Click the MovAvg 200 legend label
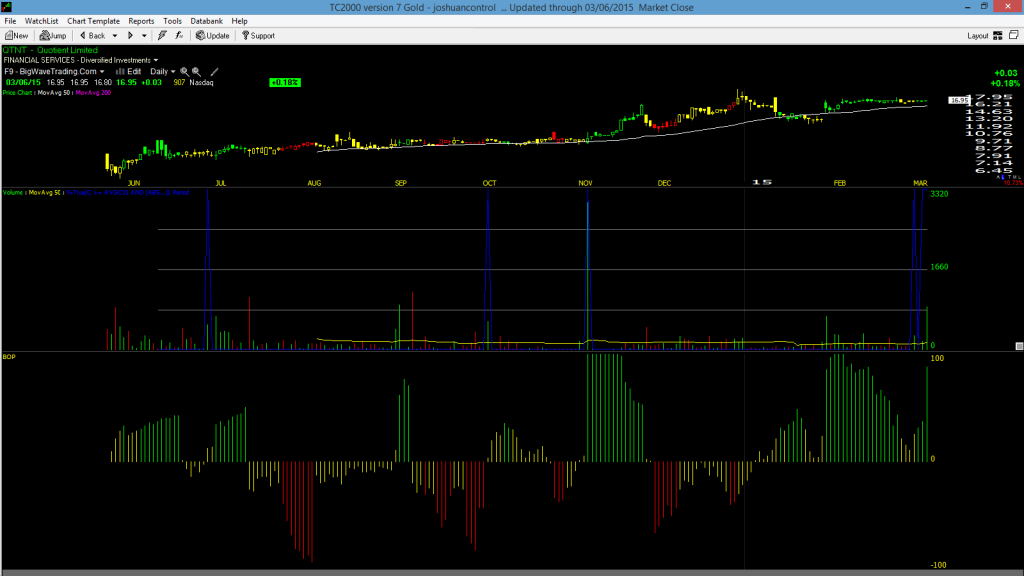 click(x=93, y=93)
